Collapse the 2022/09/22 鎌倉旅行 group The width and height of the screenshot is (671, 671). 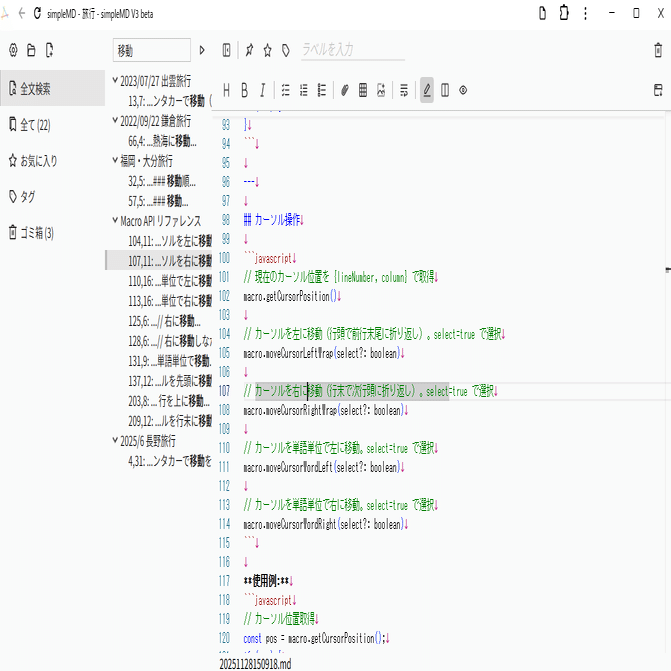(115, 120)
